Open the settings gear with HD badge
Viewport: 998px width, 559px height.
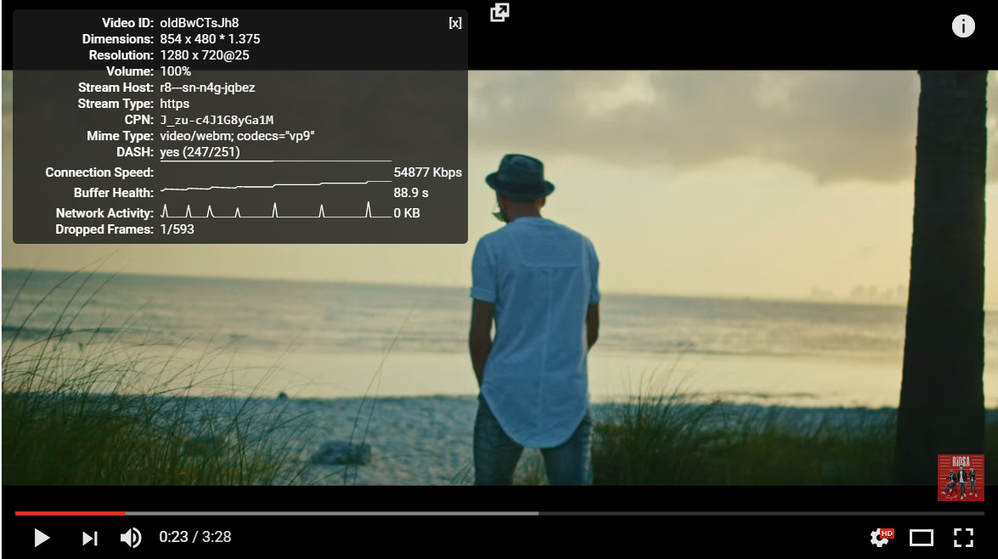880,538
